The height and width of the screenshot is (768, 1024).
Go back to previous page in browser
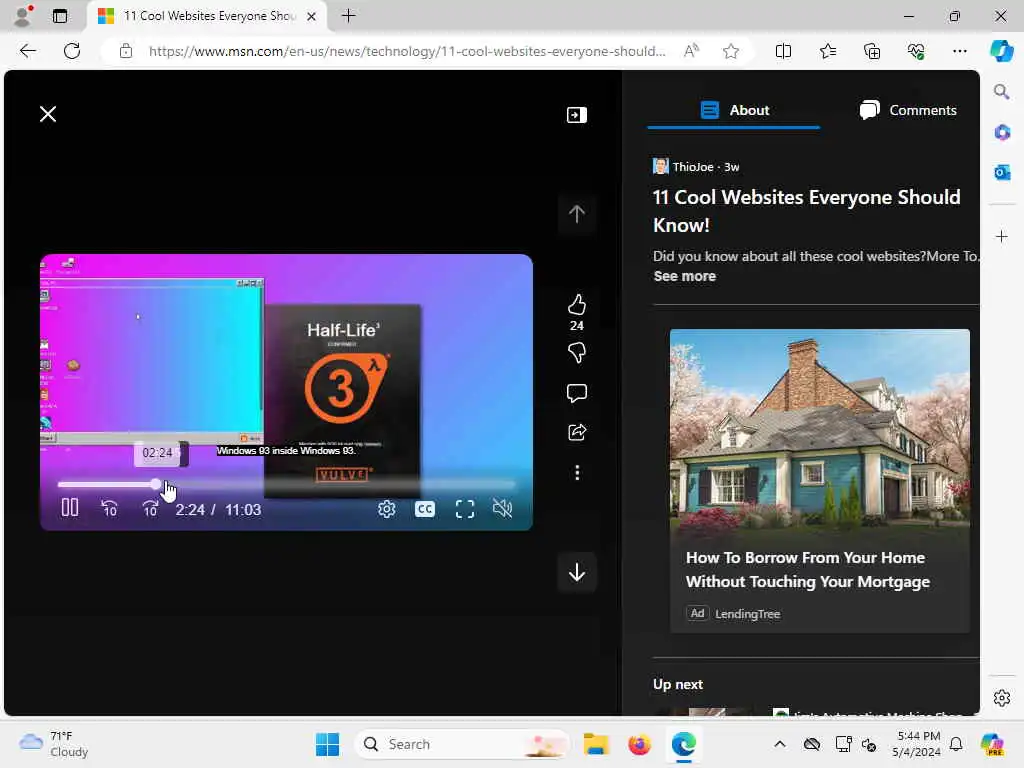(28, 51)
